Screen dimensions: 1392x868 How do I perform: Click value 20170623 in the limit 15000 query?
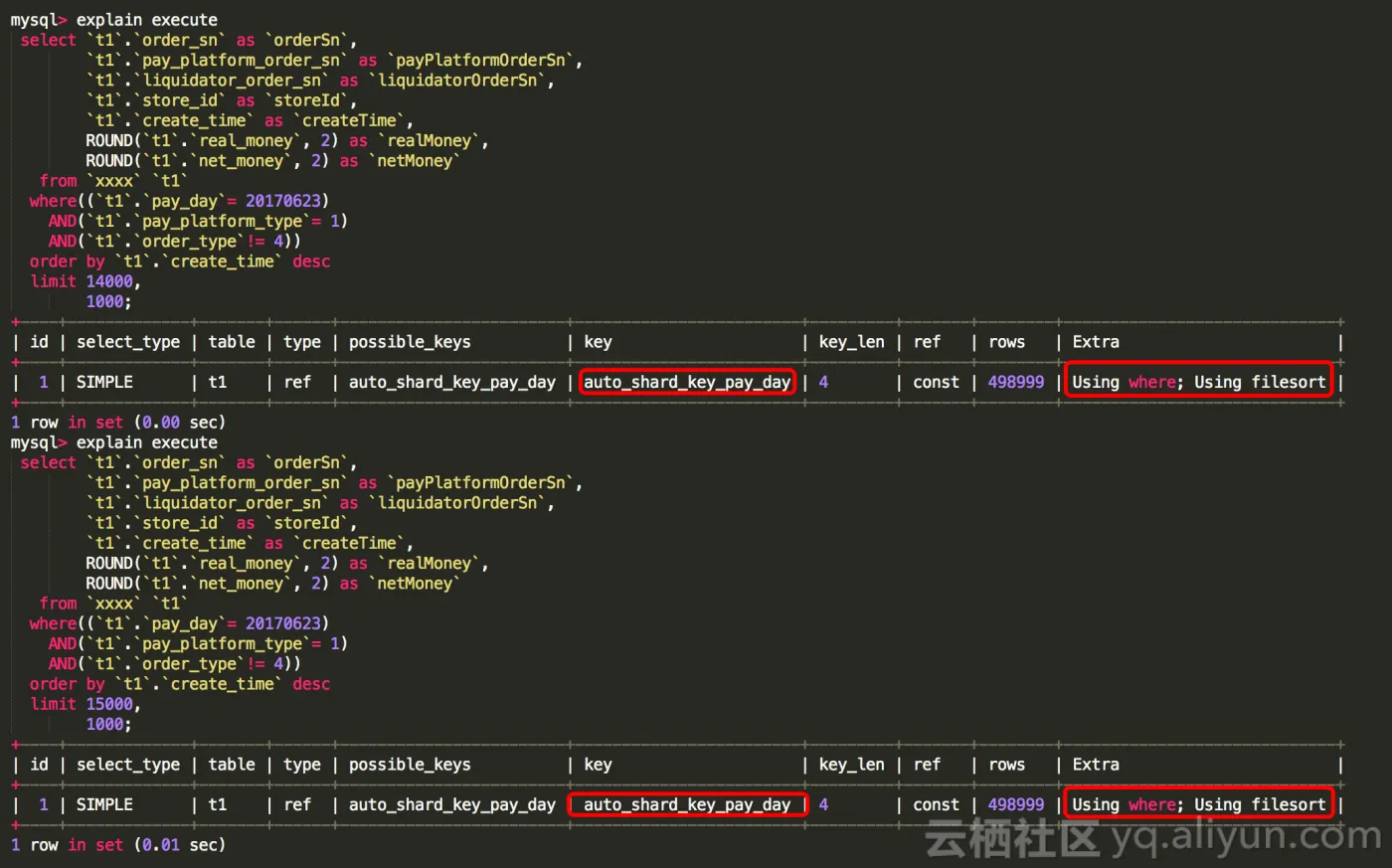(x=283, y=623)
